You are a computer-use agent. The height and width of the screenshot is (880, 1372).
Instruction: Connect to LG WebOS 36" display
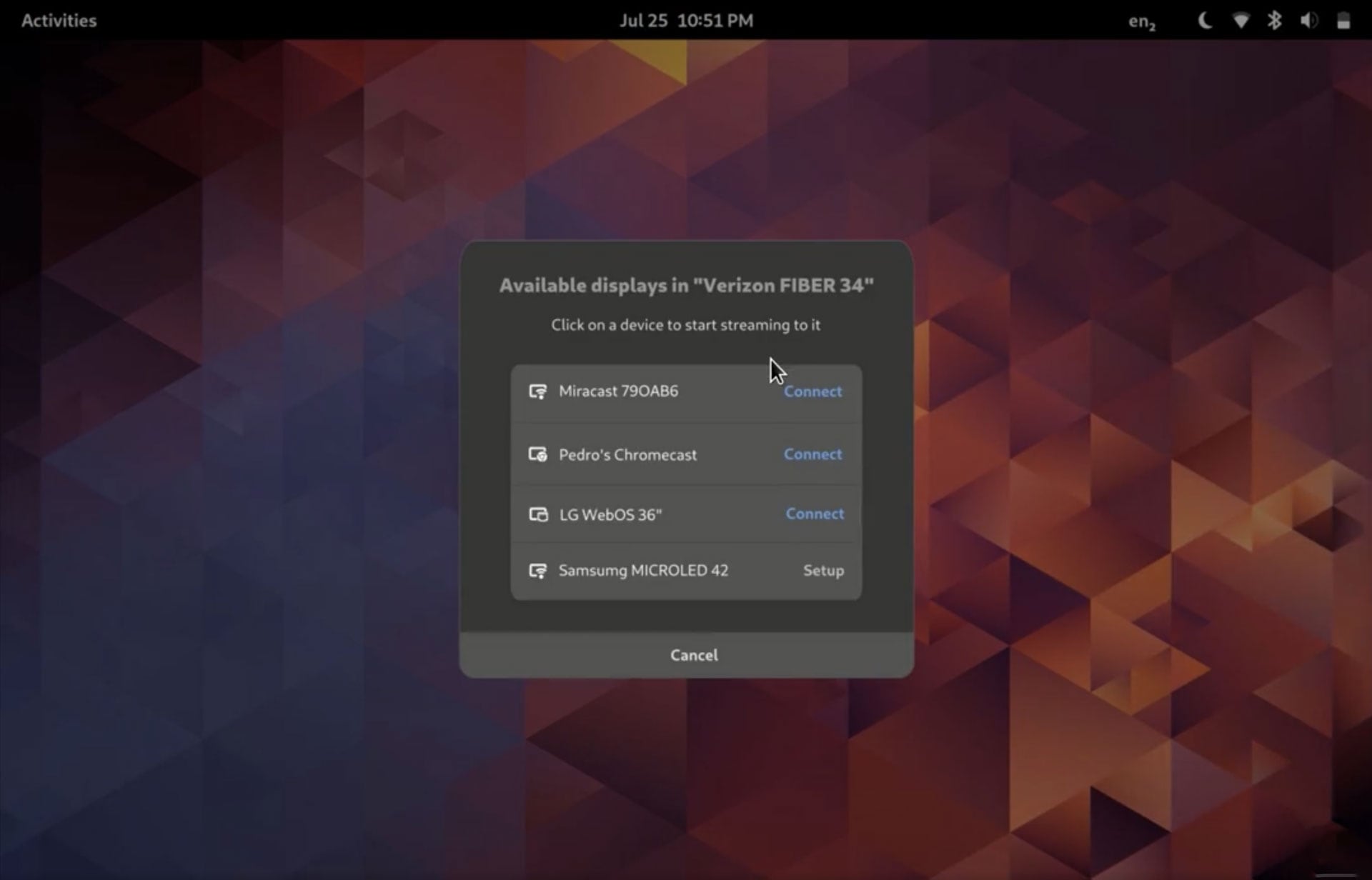point(814,514)
